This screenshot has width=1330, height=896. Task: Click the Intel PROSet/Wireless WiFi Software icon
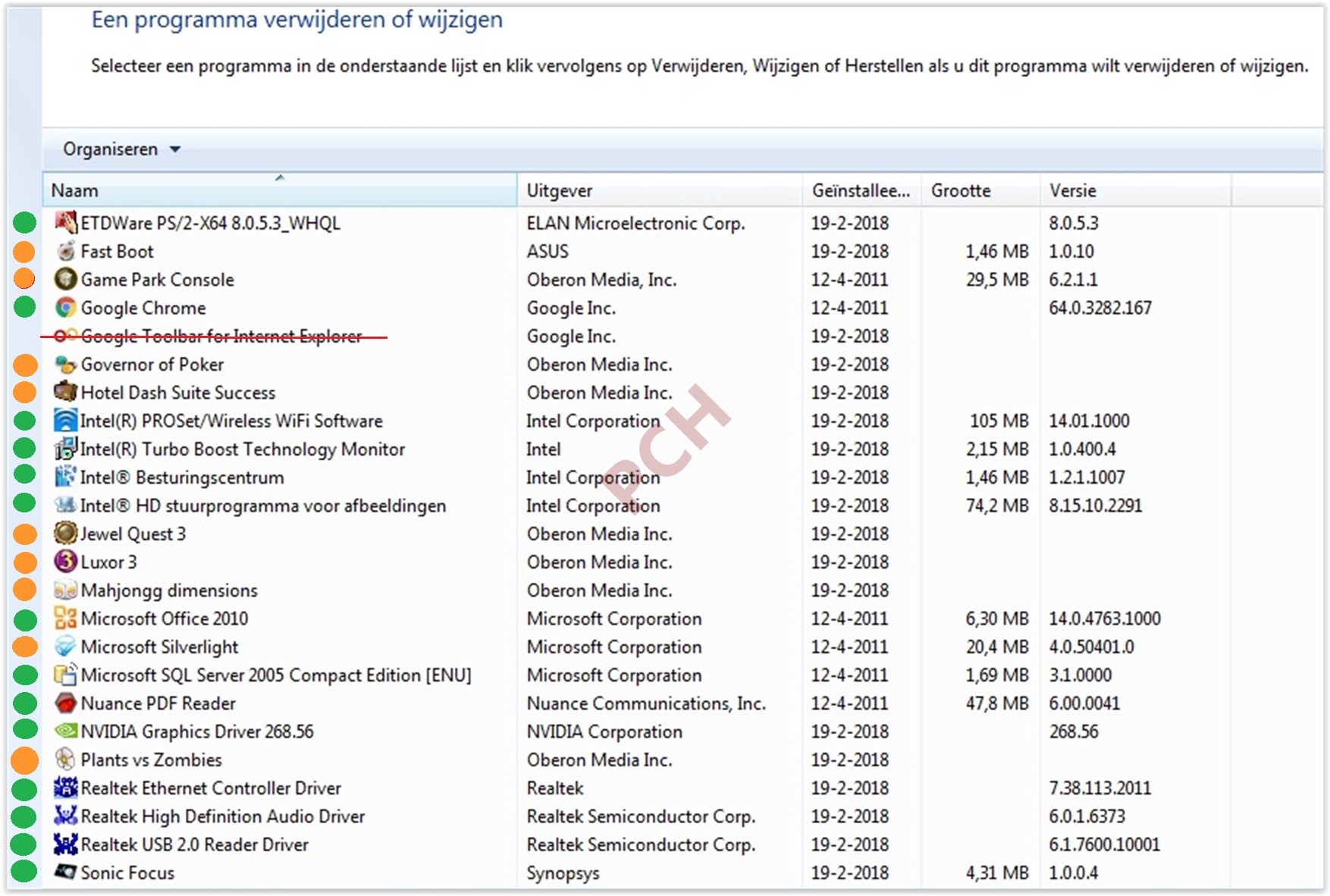pos(66,421)
